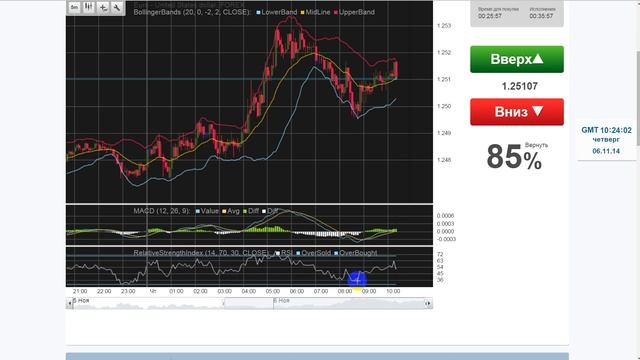640x360 pixels.
Task: Open the add/remove indicator plus-minus tool
Action: (x=103, y=7)
